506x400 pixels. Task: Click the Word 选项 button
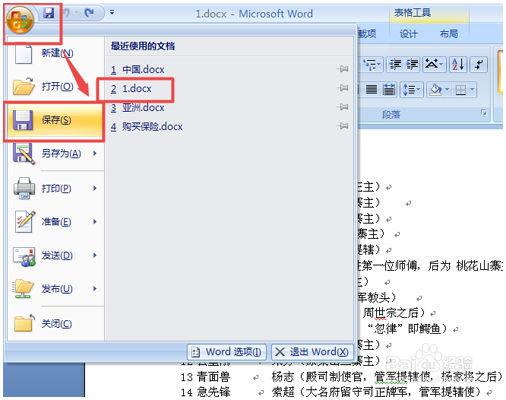pos(227,352)
